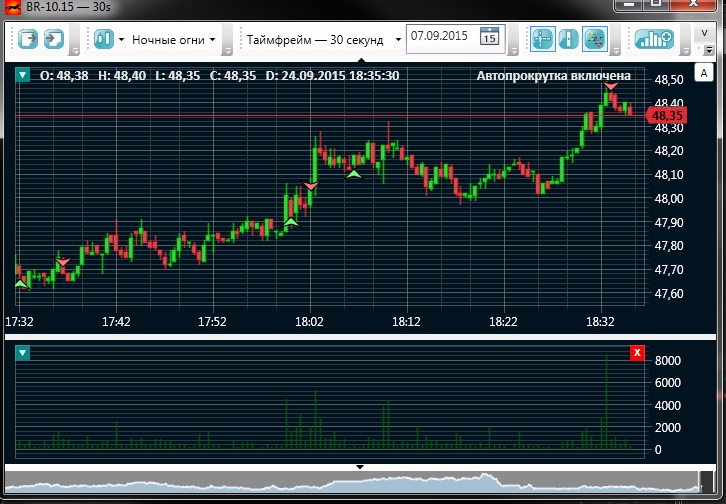Screen dimensions: 726x504
Task: Select the red sell marker near 17:36
Action: [63, 262]
